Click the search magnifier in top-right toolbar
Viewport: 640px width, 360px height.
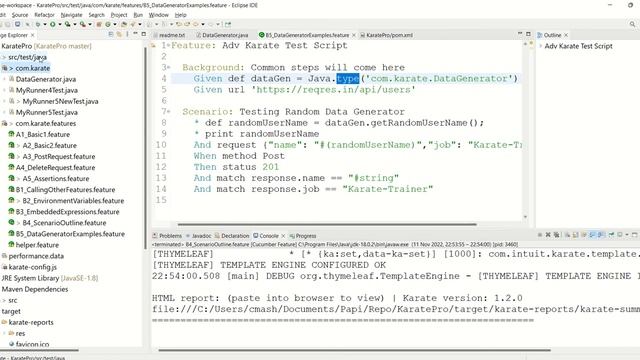point(632,24)
